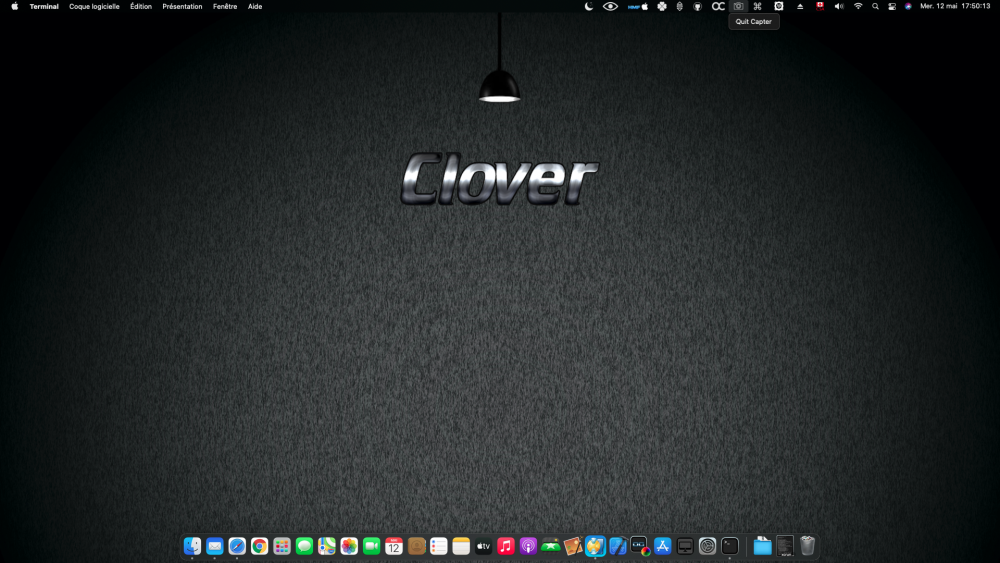Launch Maps from the Dock
1000x563 pixels.
(x=327, y=546)
